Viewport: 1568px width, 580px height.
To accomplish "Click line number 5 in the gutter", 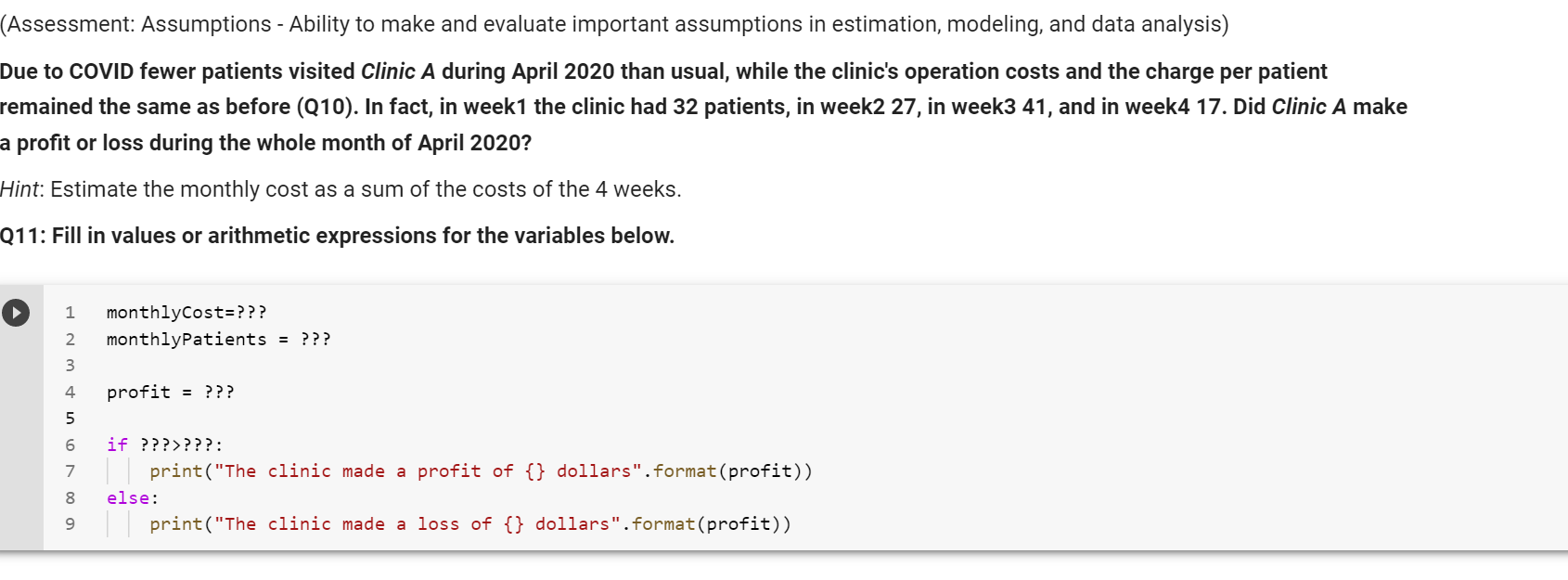I will [70, 419].
